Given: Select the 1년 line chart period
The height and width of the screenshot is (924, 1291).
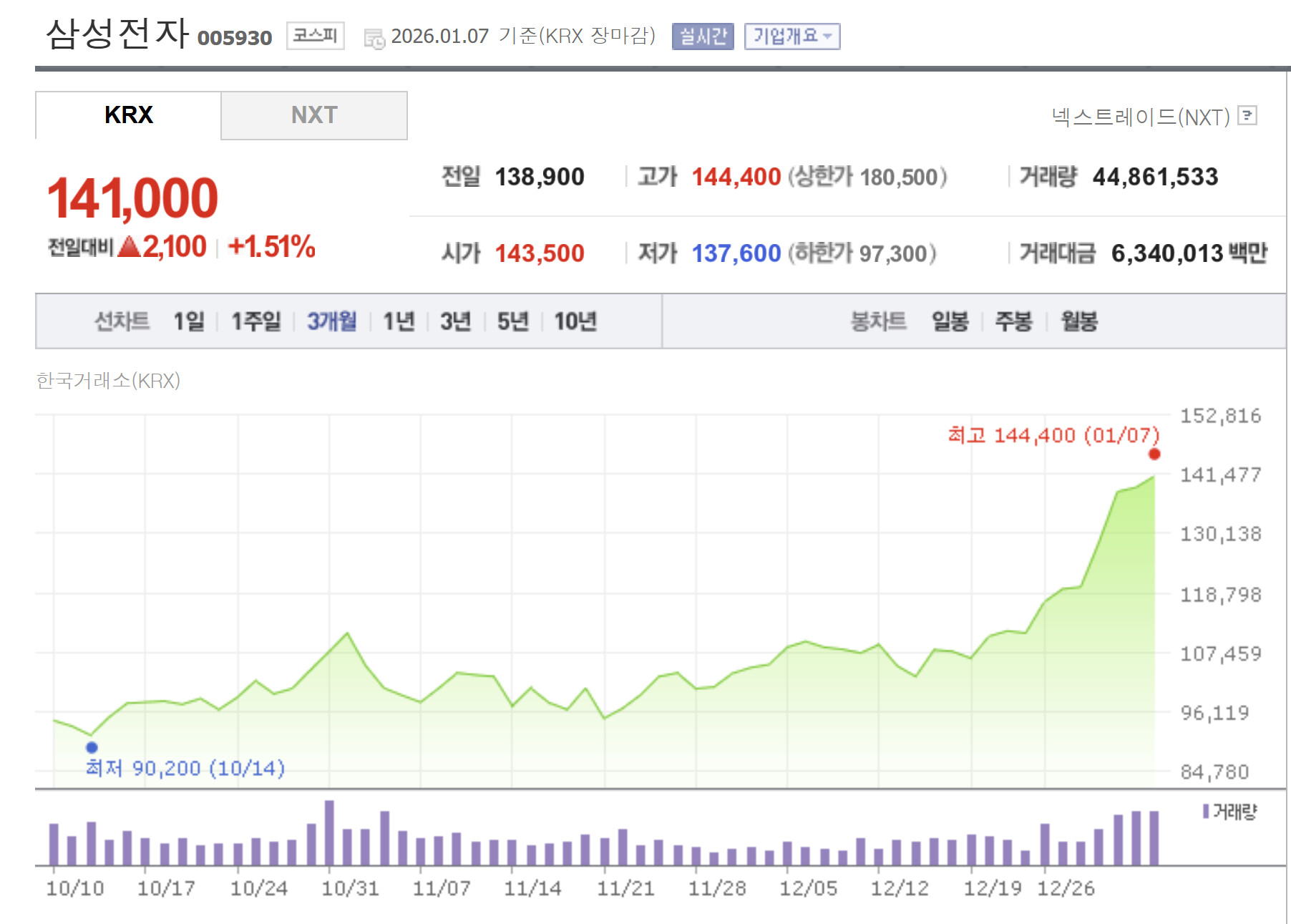Looking at the screenshot, I should 399,321.
